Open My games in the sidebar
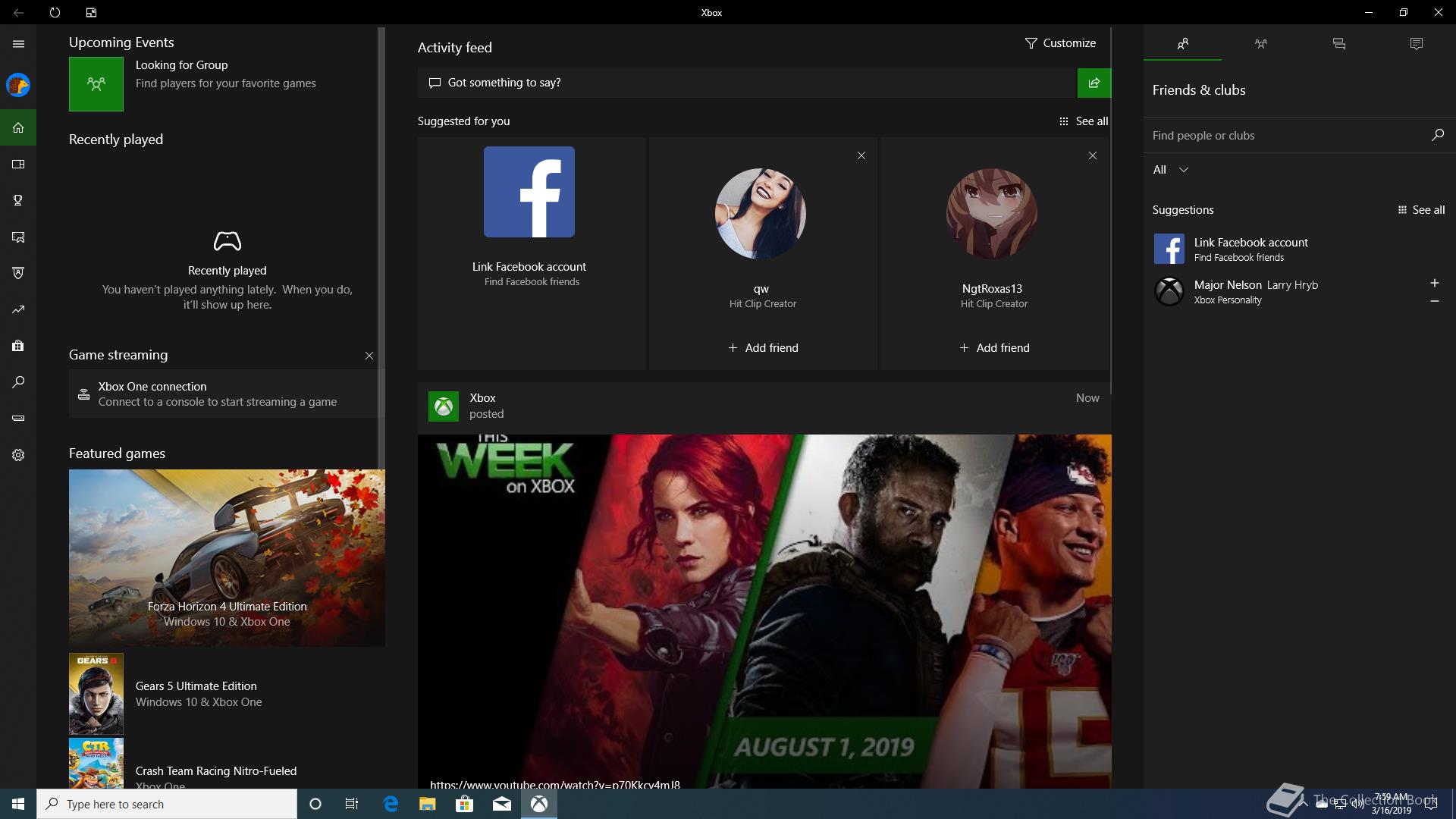This screenshot has width=1456, height=819. coord(18,164)
